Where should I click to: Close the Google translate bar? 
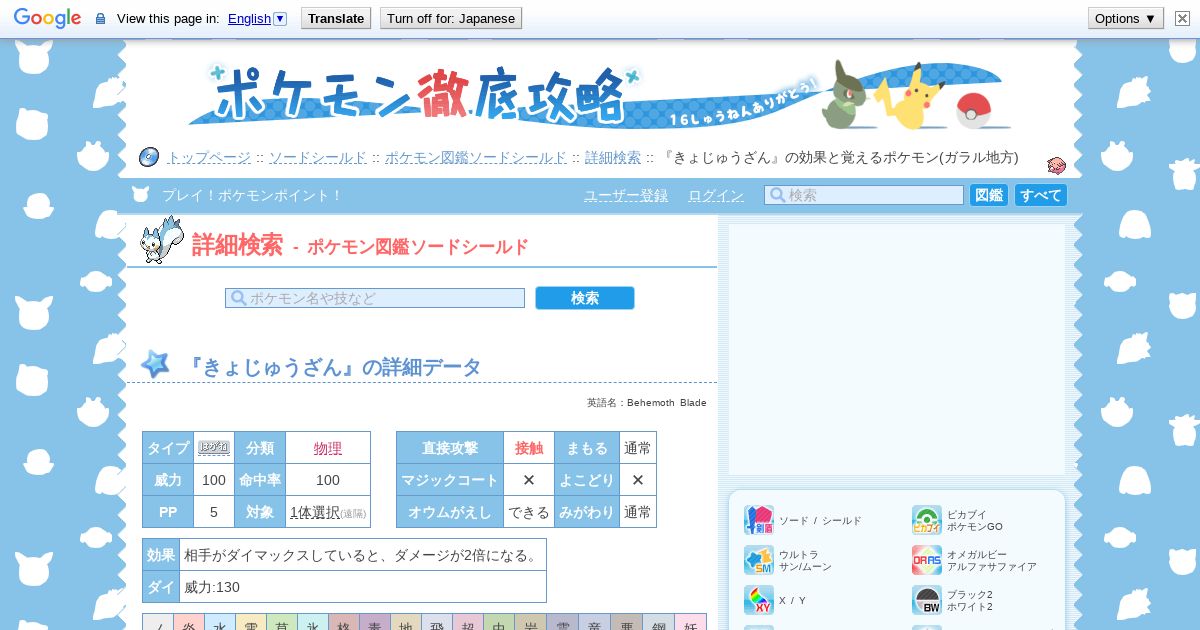pyautogui.click(x=1182, y=18)
